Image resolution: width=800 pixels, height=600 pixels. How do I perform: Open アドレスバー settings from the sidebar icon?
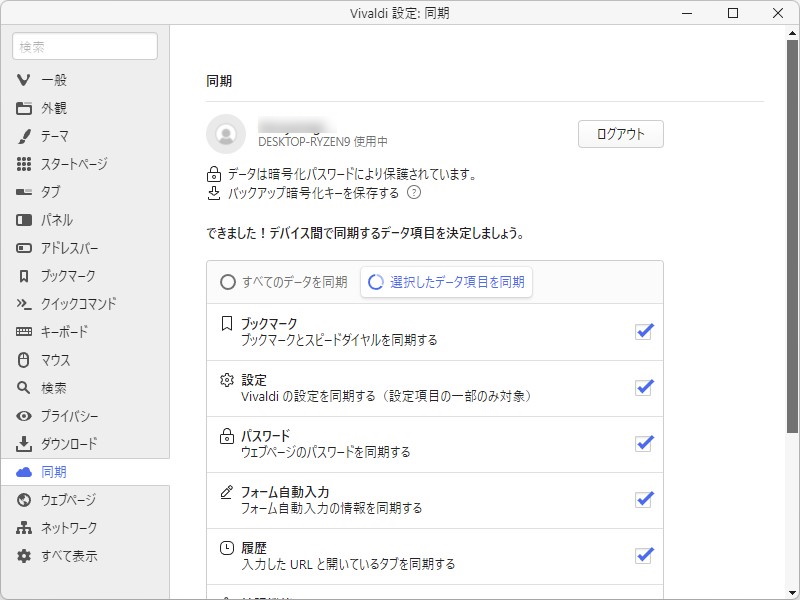coord(22,248)
